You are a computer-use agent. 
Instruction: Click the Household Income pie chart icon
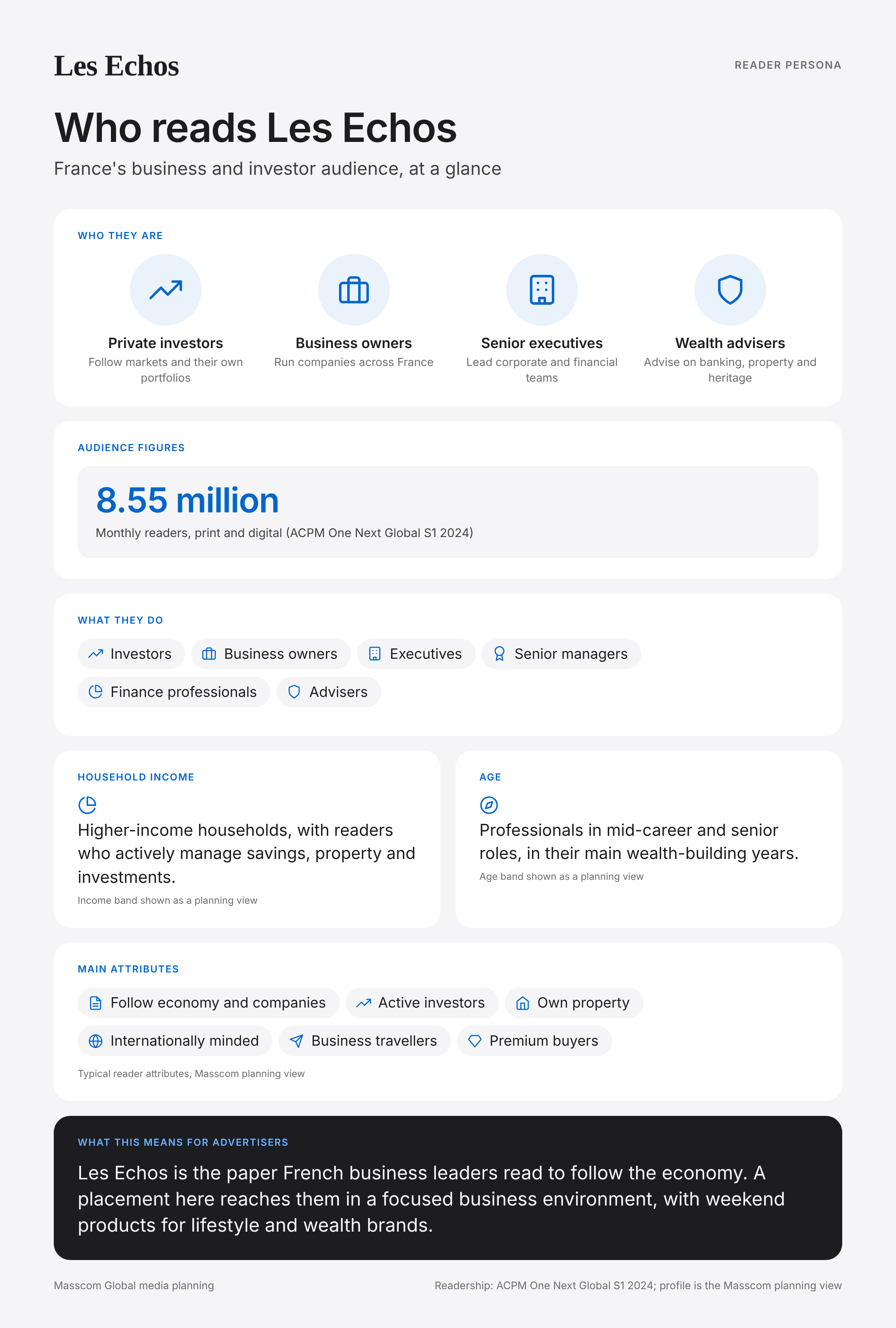(x=87, y=805)
